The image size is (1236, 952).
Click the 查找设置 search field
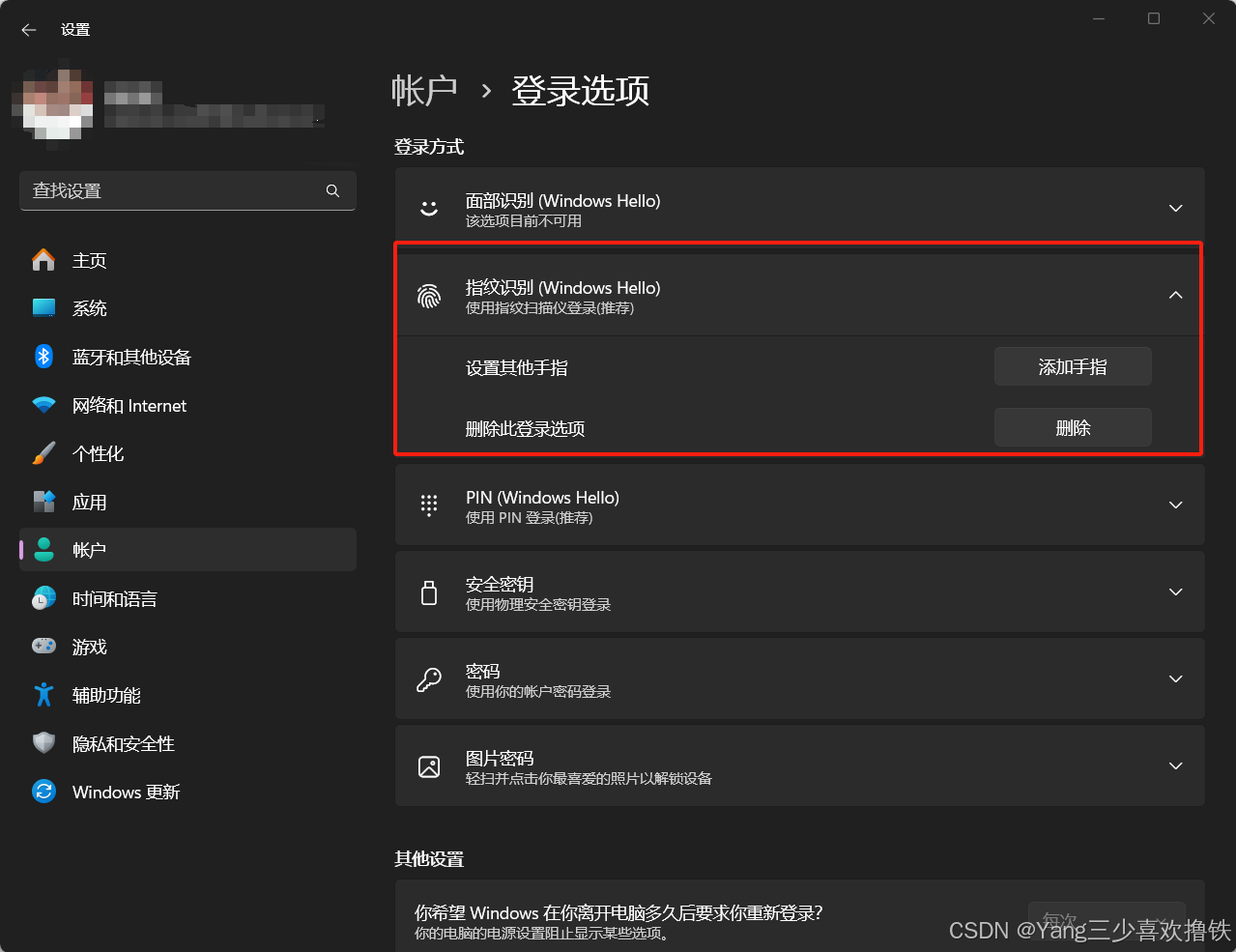187,191
